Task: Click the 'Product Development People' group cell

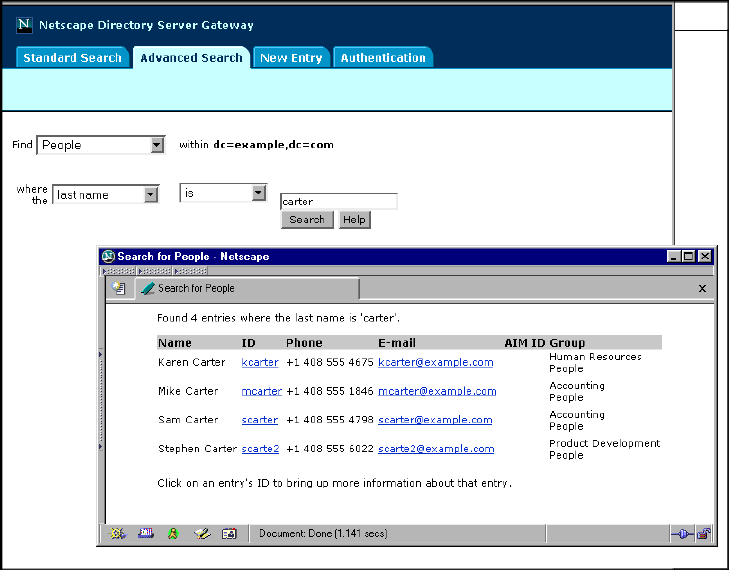Action: (x=604, y=449)
